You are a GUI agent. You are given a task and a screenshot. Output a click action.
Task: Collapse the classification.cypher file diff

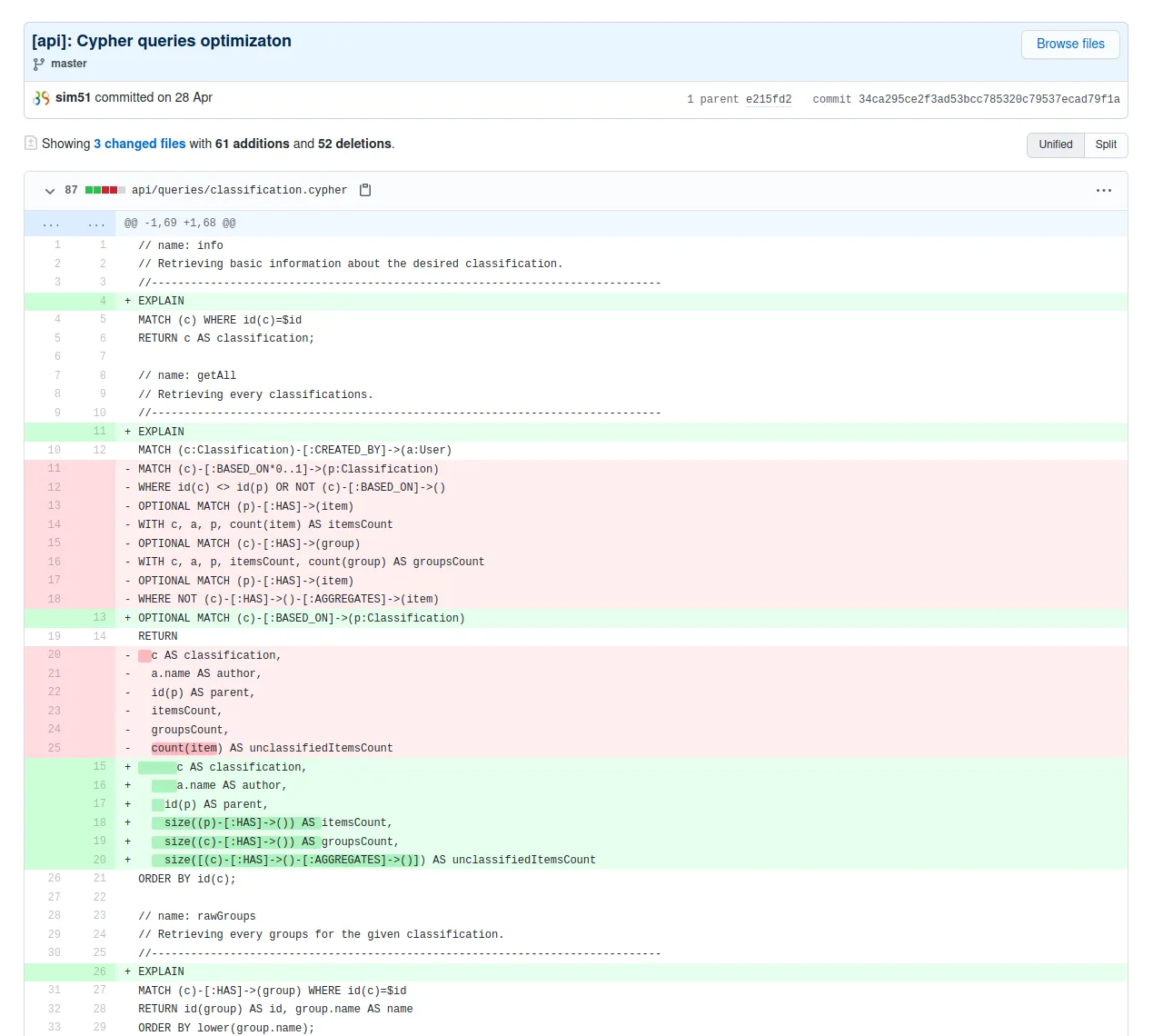click(50, 191)
